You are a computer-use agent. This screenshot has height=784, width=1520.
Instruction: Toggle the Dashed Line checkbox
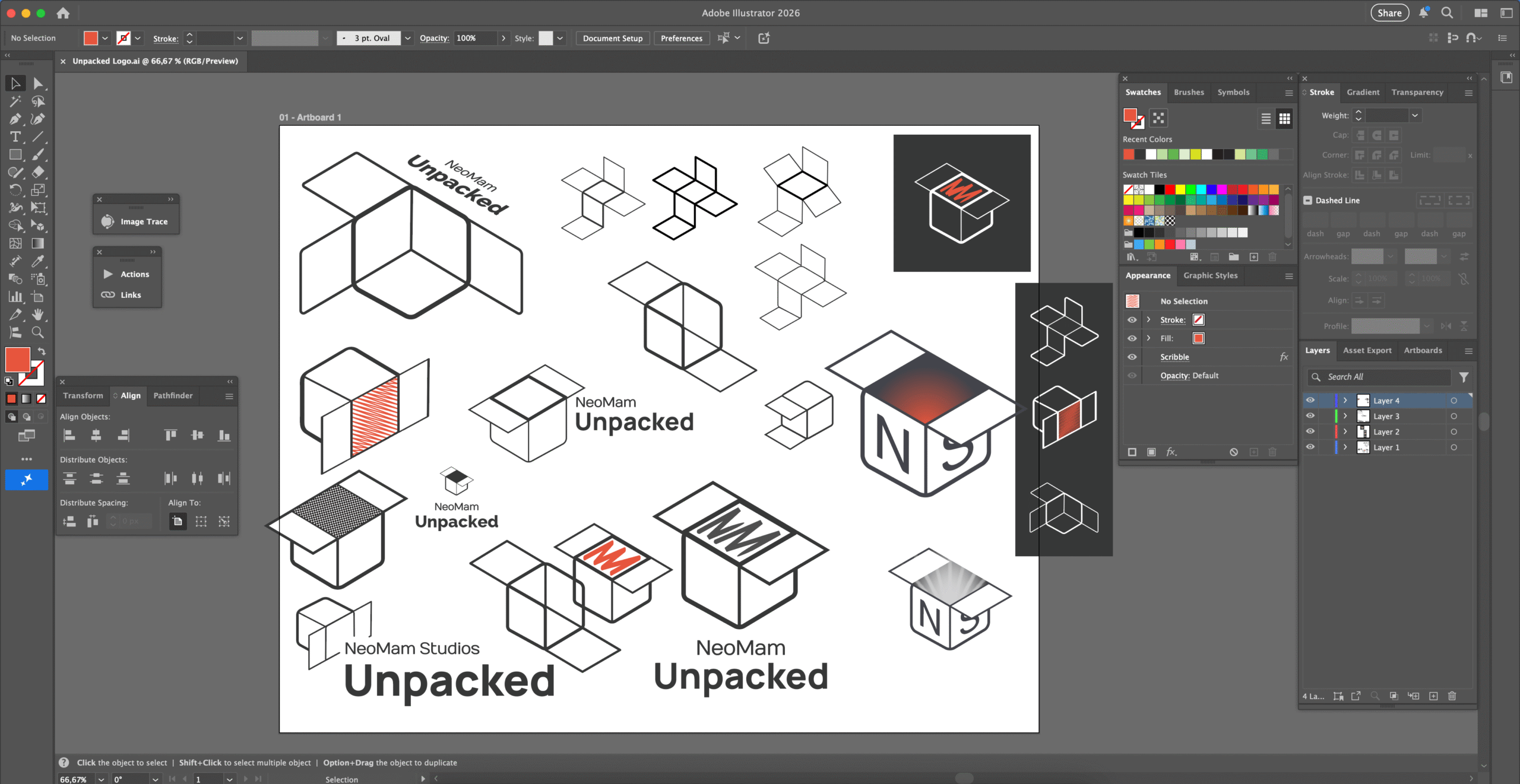[x=1308, y=201]
